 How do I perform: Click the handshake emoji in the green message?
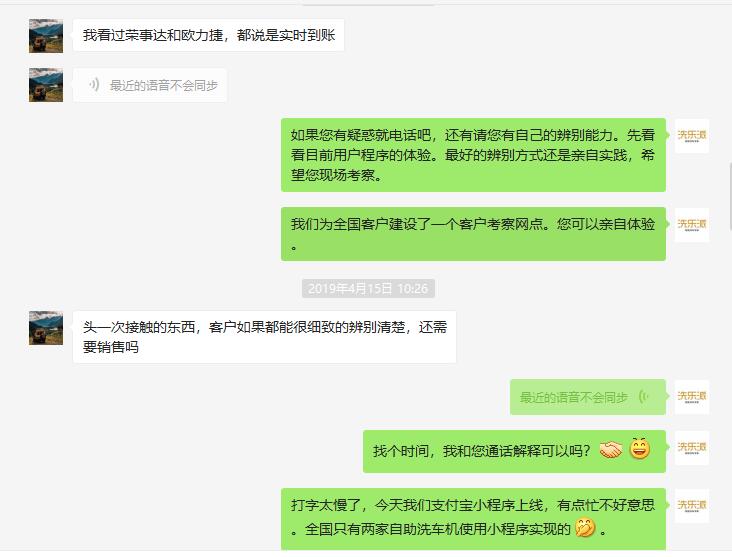611,450
